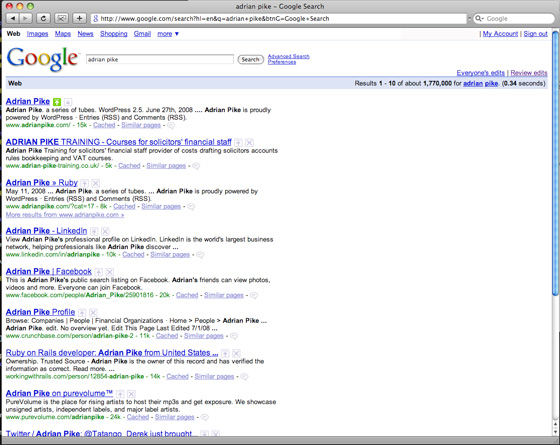Expand More results from www.adrianpike.com
Image resolution: width=560 pixels, height=445 pixels.
point(65,215)
